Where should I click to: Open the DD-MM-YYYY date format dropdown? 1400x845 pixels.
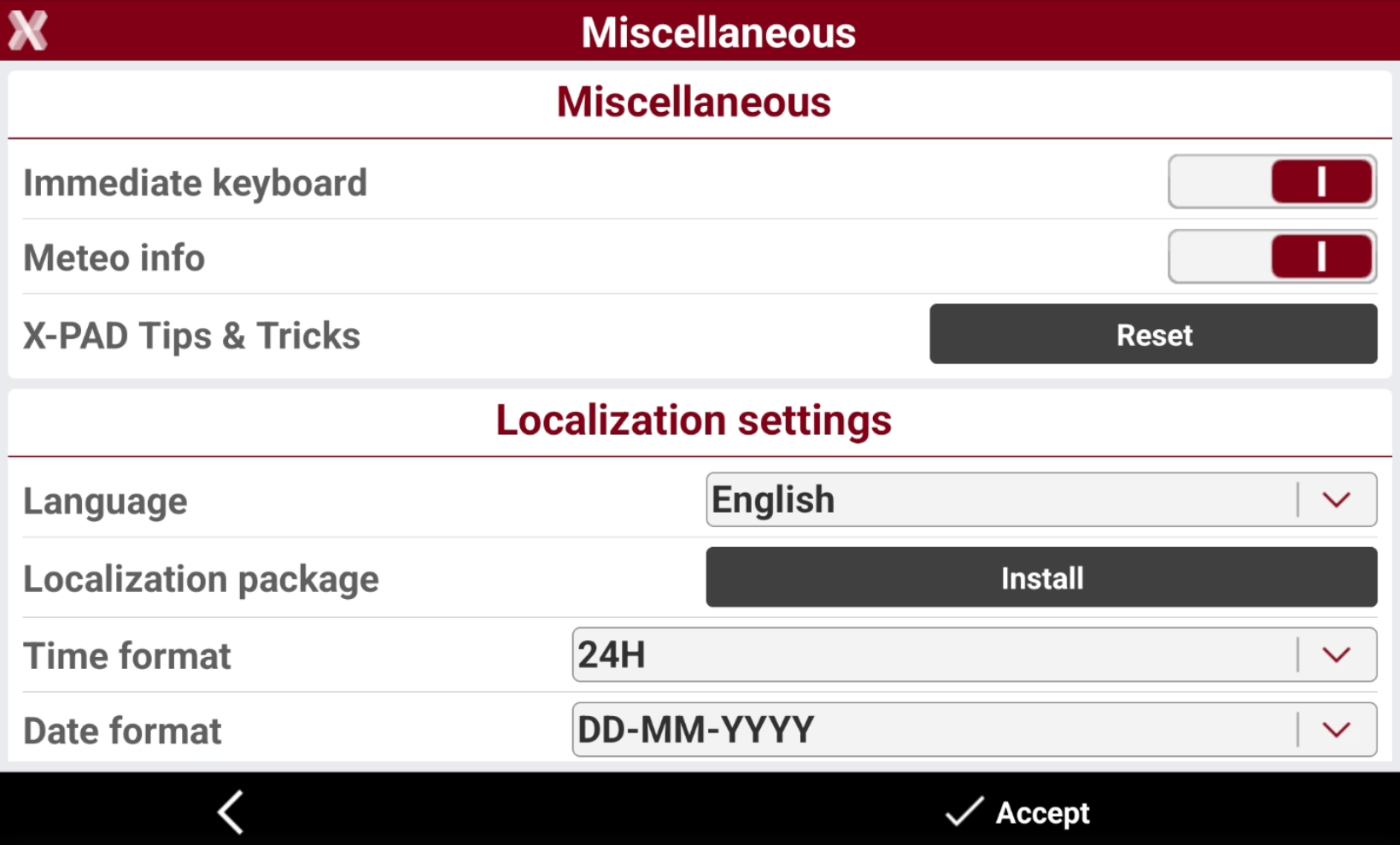click(x=975, y=731)
